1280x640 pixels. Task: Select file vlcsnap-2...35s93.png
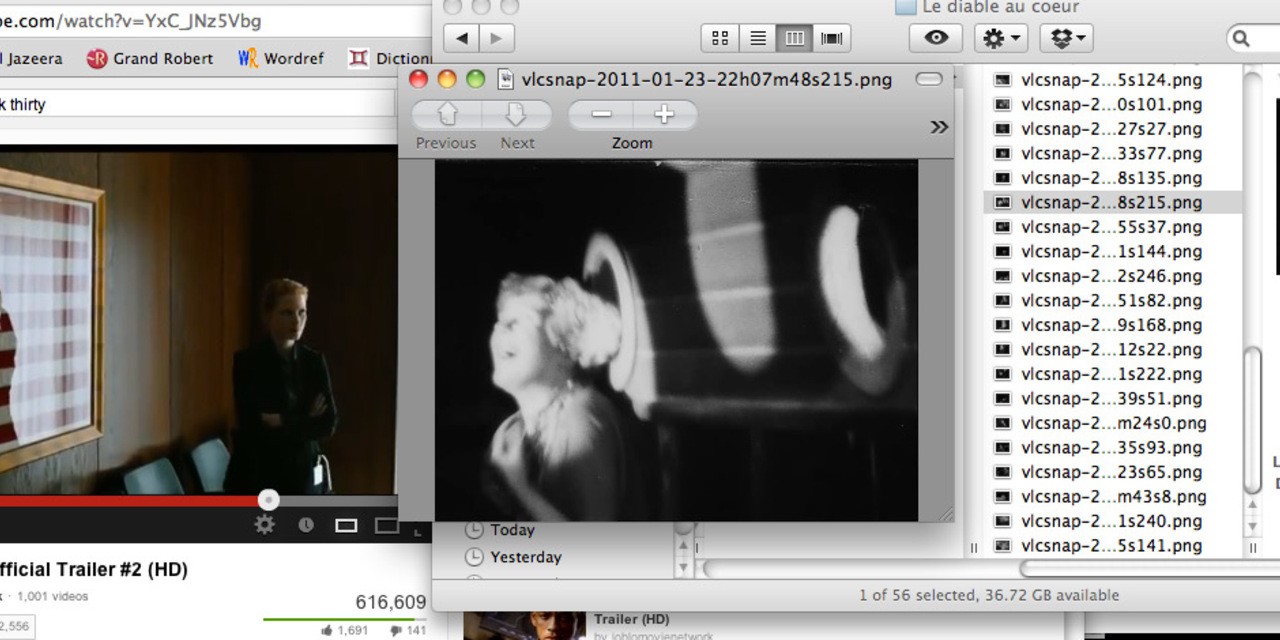click(x=1112, y=447)
